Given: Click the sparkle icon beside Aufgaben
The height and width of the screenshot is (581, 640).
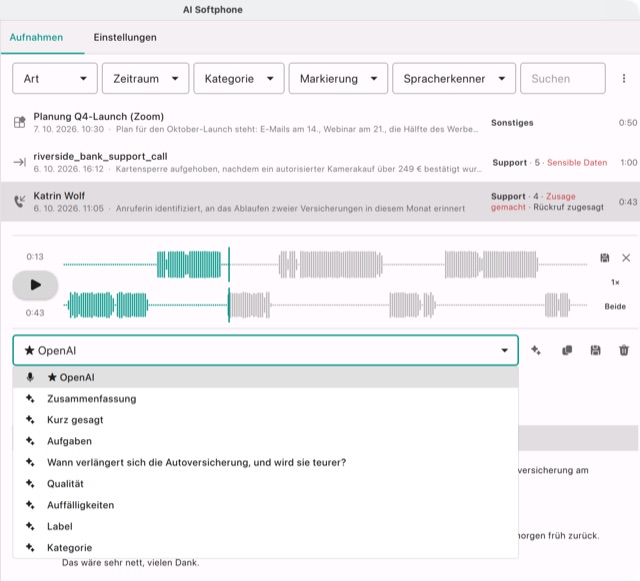Looking at the screenshot, I should coord(30,441).
